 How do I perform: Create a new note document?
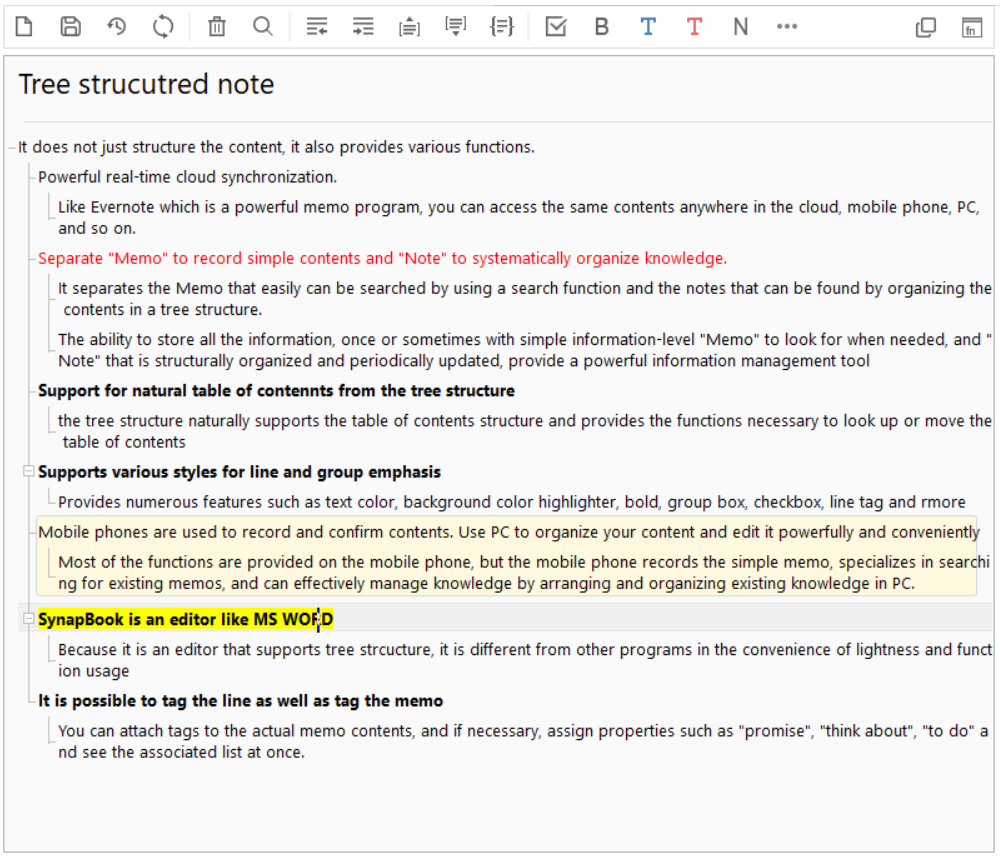(x=24, y=27)
